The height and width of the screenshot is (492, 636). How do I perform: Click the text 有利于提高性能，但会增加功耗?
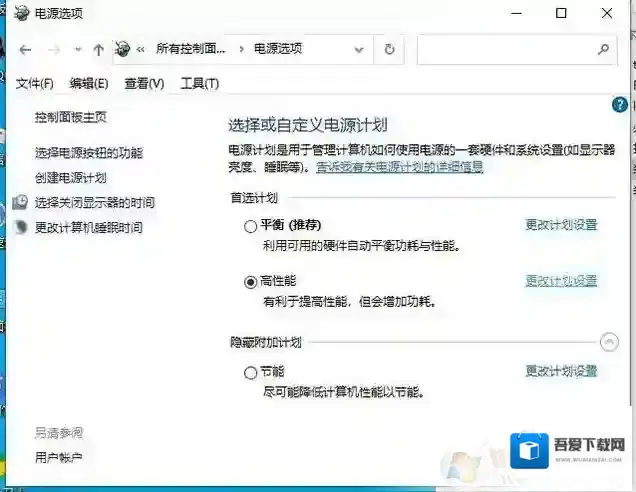350,301
